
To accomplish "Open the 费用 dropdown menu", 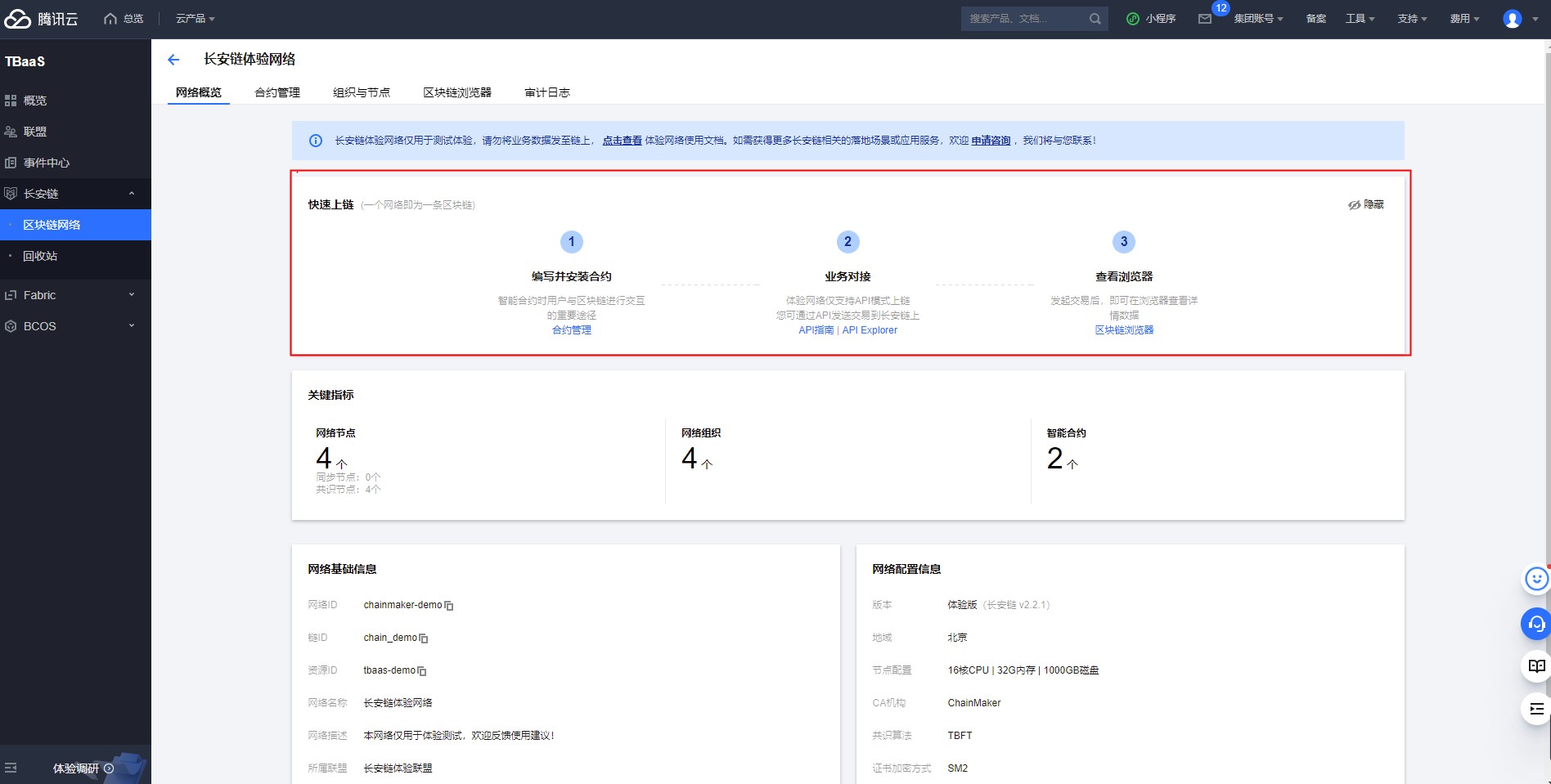I will (x=1464, y=19).
